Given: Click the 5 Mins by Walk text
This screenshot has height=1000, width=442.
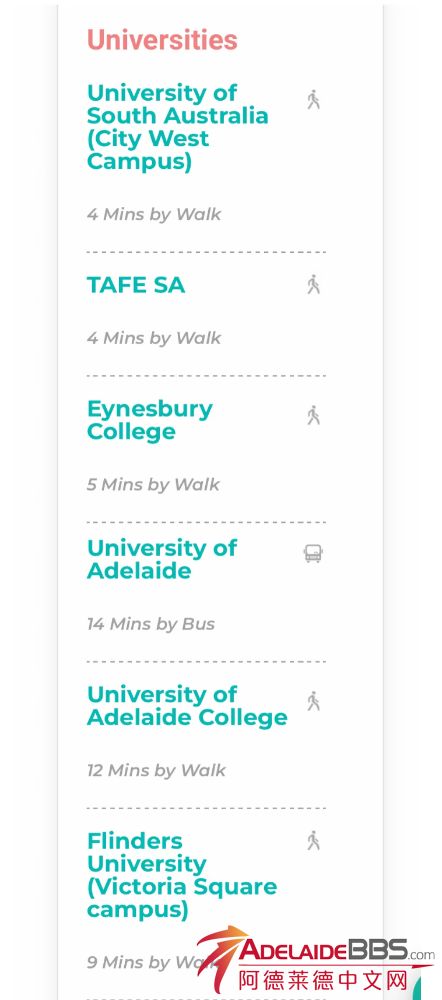Looking at the screenshot, I should (x=153, y=485).
